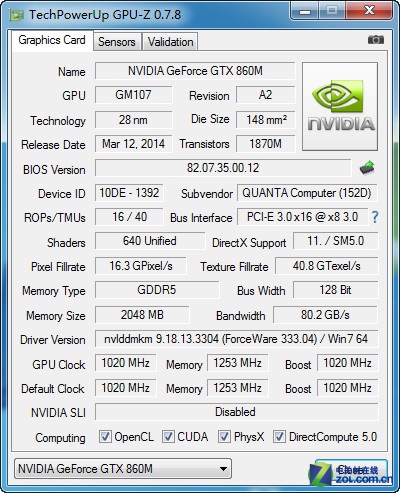
Task: Click the GPU Clock value 1020 MHz
Action: (125, 363)
